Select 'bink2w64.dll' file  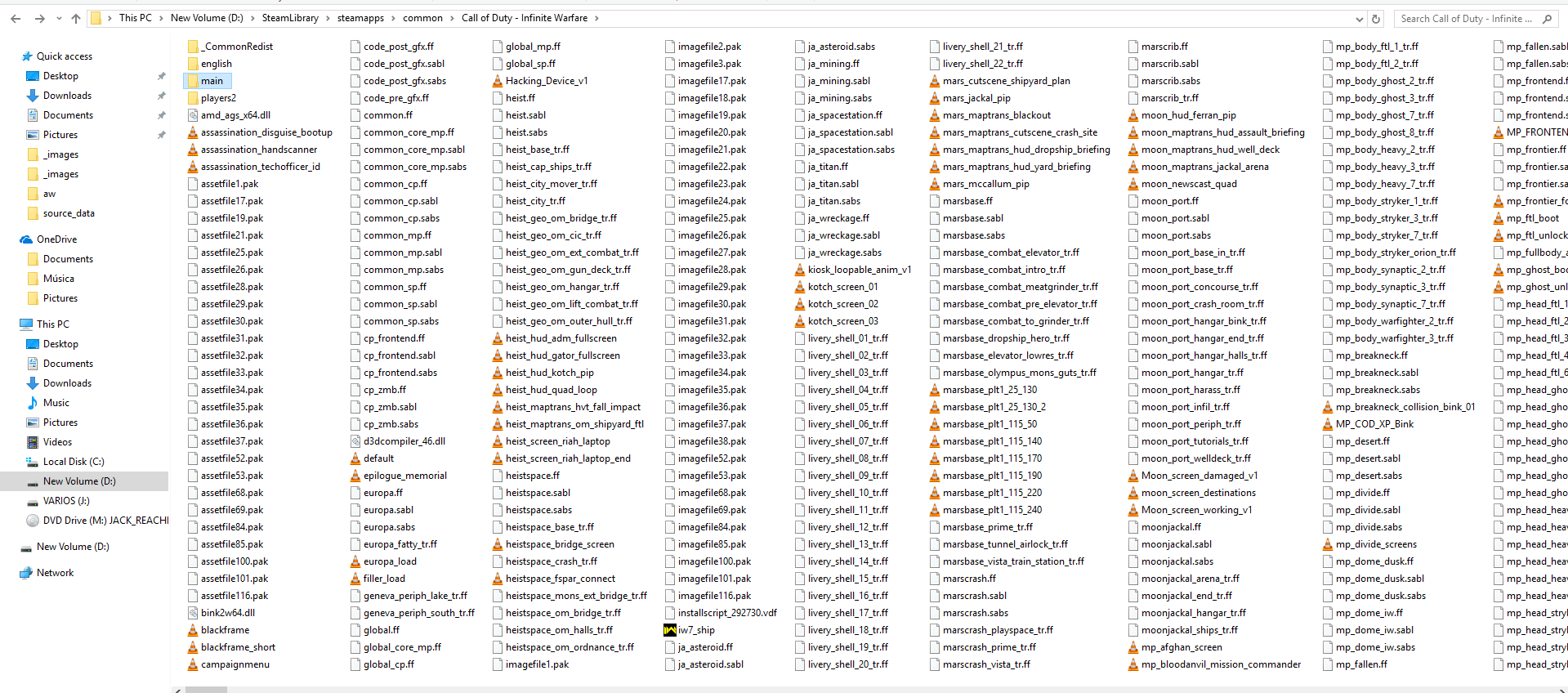228,613
